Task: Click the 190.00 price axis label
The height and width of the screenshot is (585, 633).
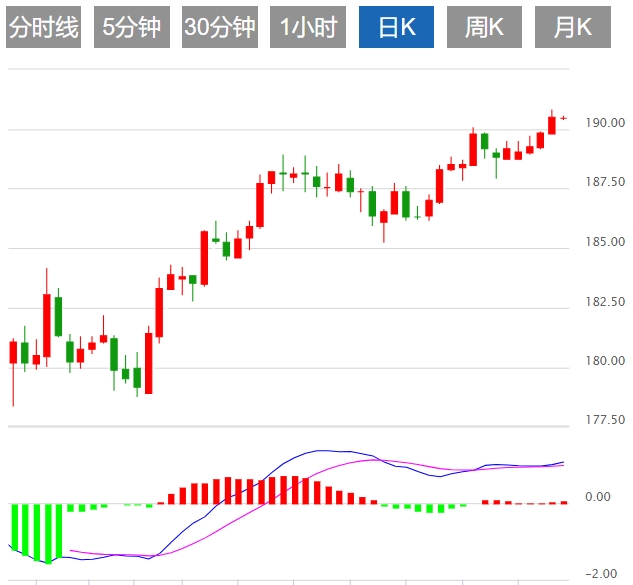Action: coord(605,123)
